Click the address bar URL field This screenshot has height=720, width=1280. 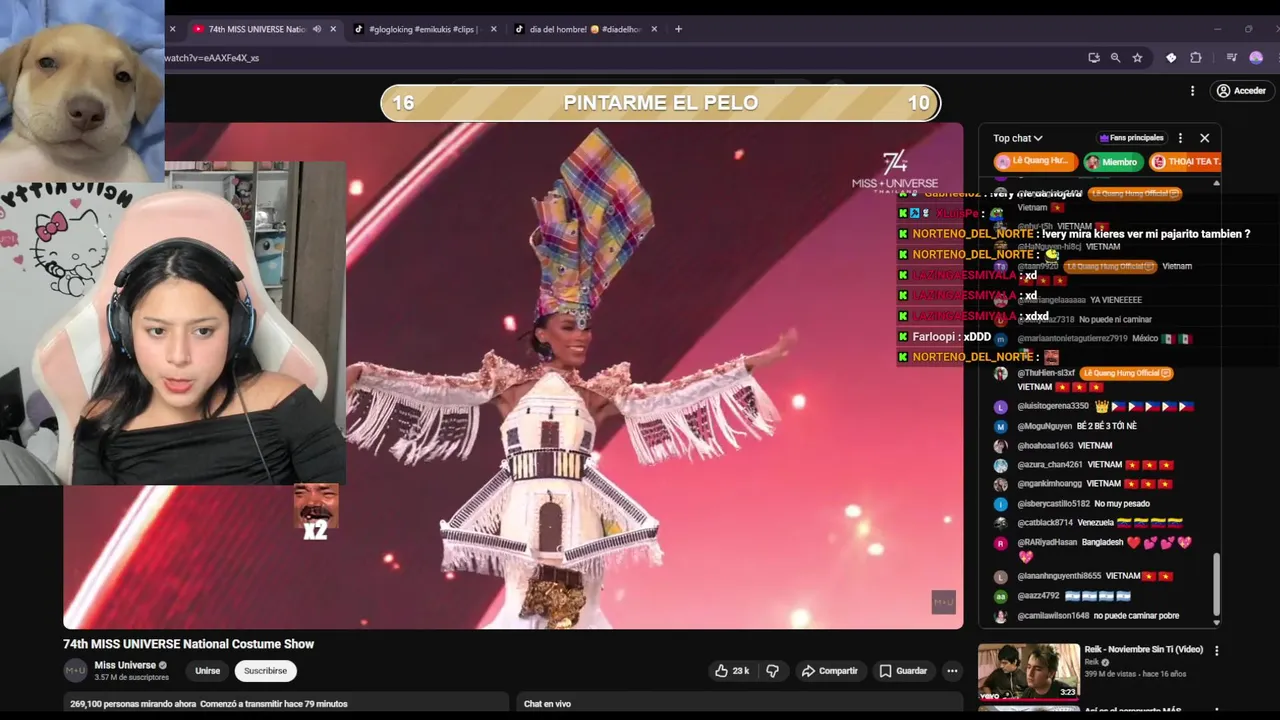click(620, 58)
